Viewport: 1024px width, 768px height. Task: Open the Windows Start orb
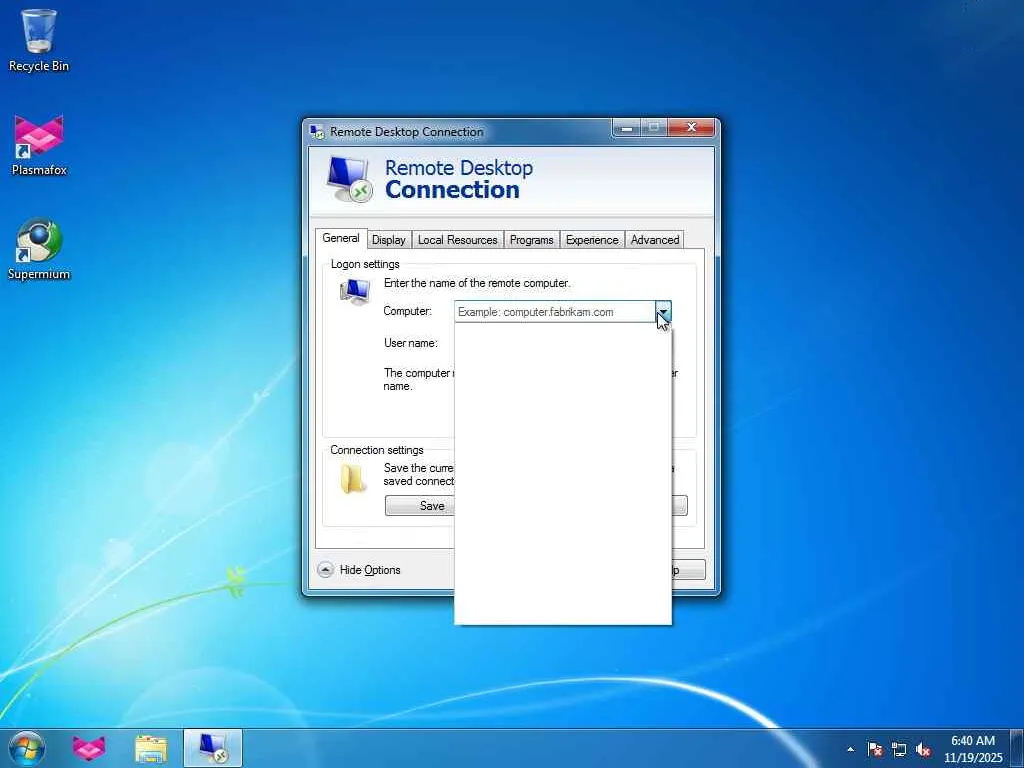pos(27,748)
